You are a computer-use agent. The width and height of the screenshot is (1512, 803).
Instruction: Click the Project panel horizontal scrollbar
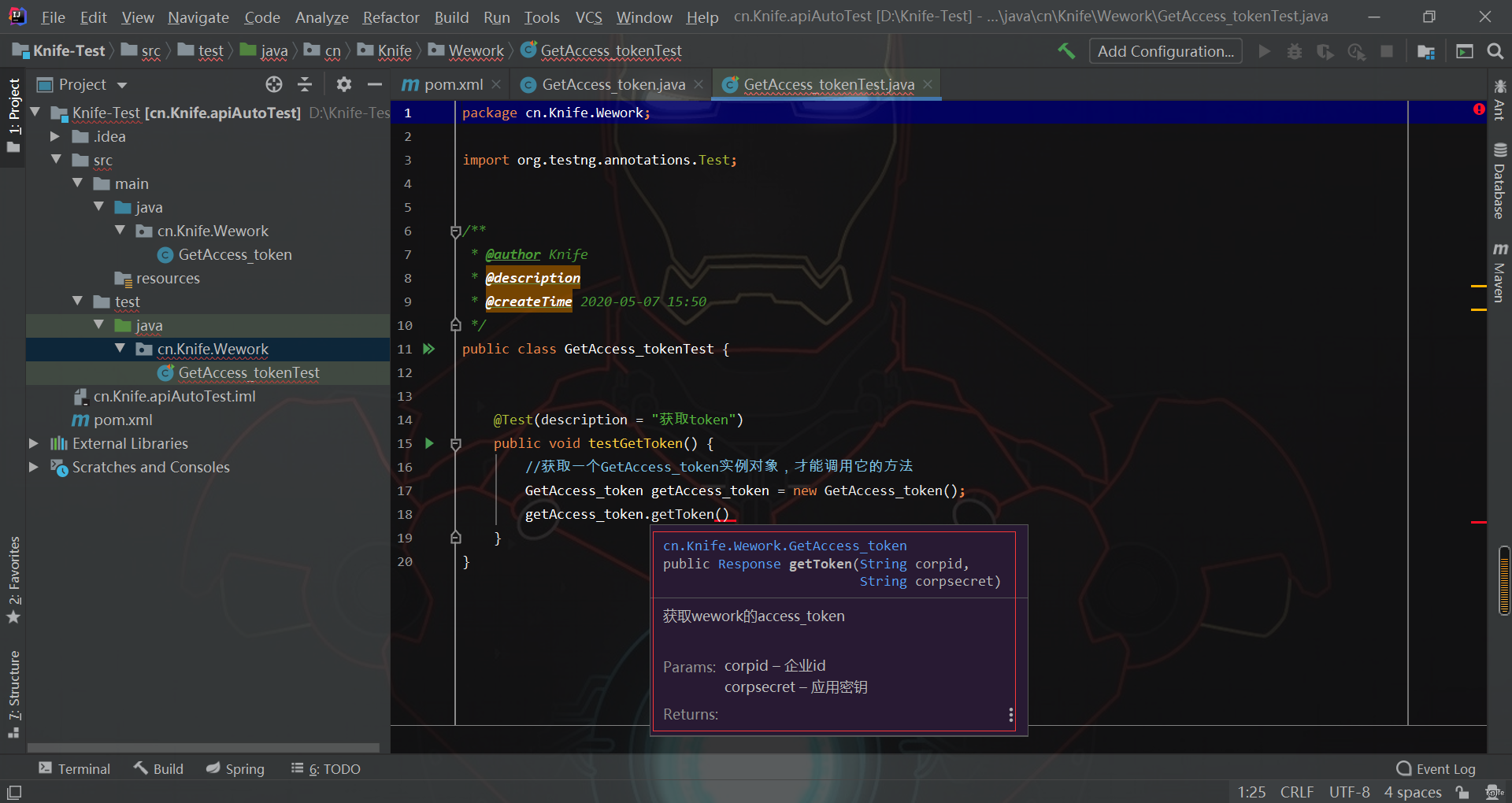point(203,747)
